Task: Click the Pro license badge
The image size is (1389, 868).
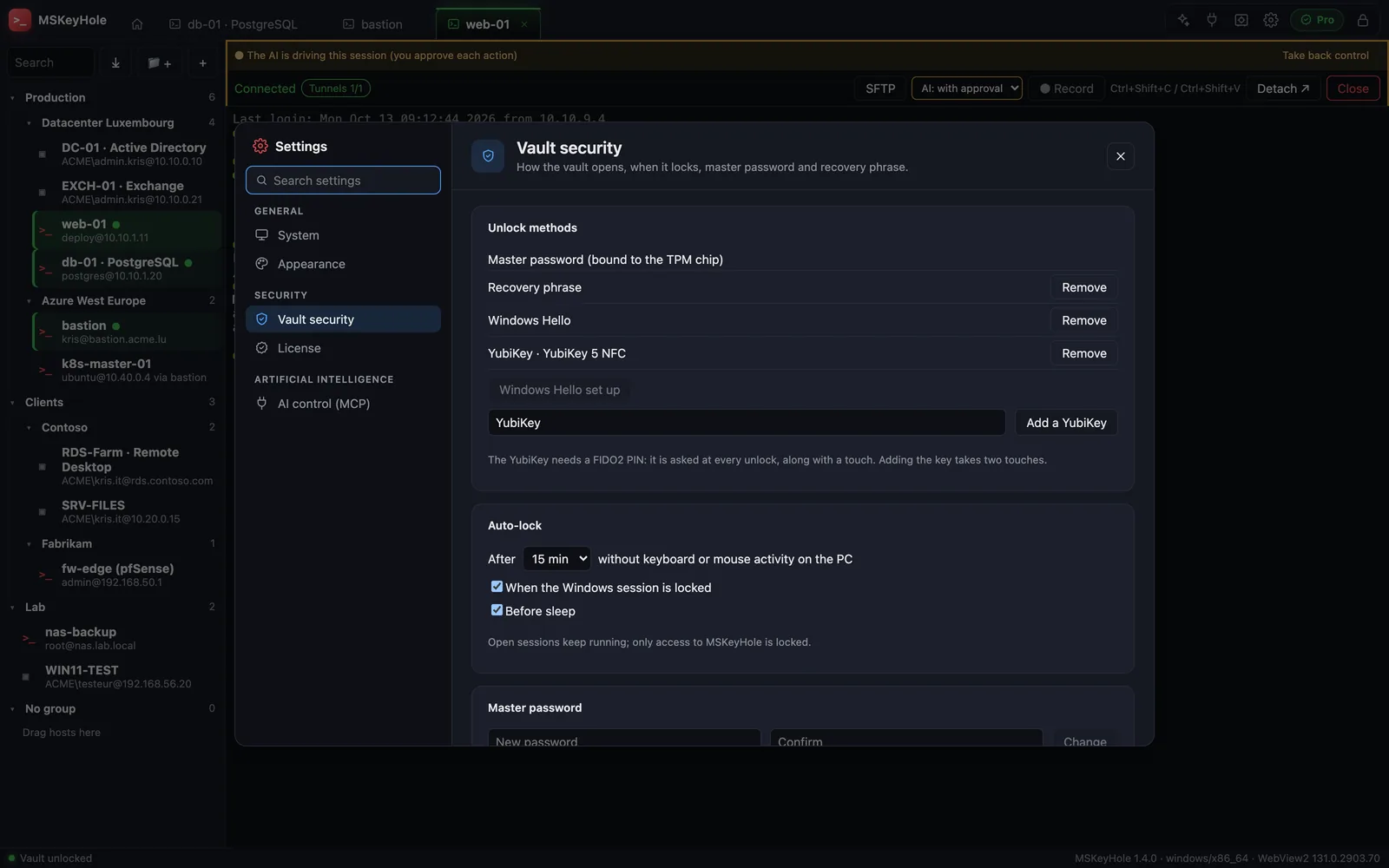Action: click(x=1317, y=20)
